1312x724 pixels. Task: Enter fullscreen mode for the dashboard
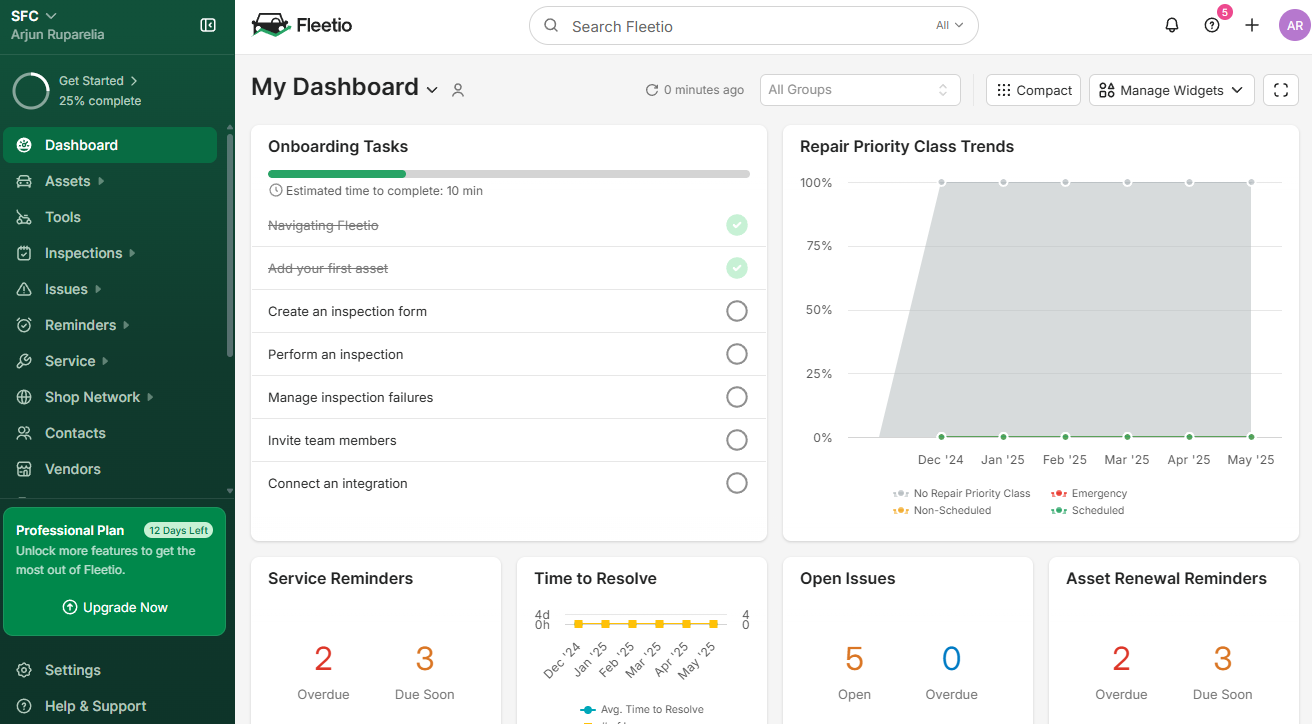click(x=1280, y=90)
